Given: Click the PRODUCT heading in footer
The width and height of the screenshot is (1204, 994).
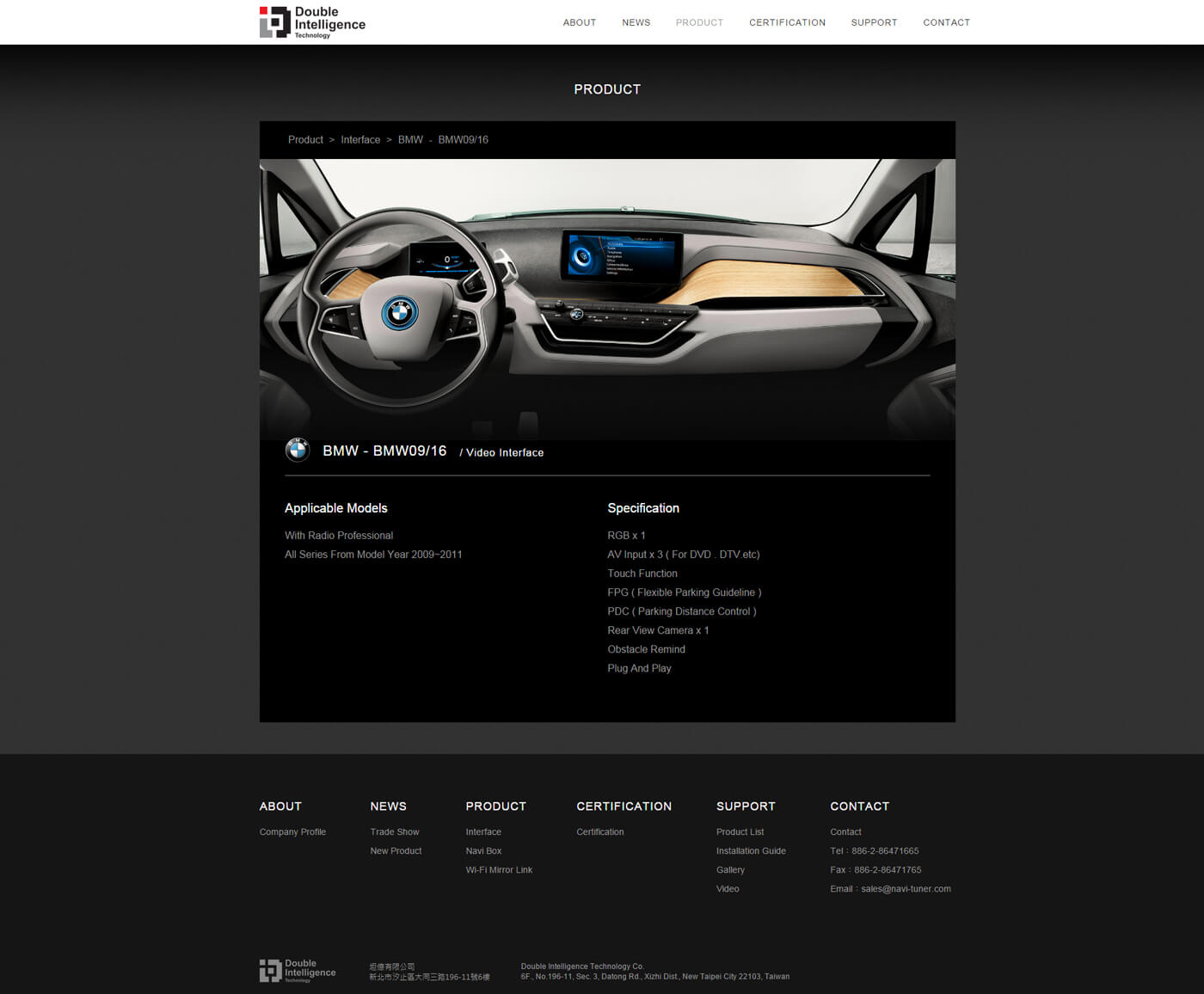Looking at the screenshot, I should [x=495, y=807].
